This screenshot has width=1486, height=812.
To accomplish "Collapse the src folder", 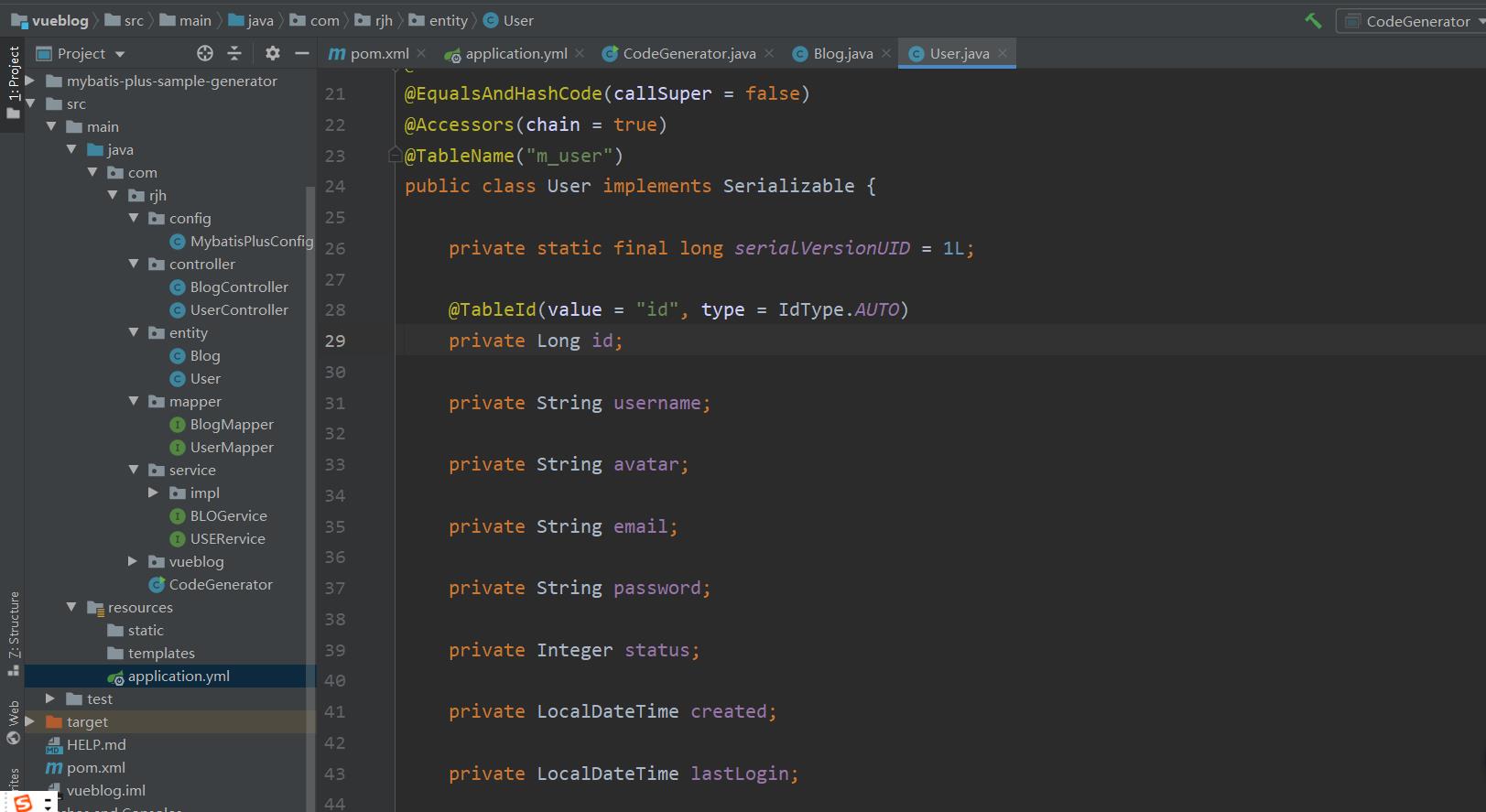I will (x=30, y=103).
